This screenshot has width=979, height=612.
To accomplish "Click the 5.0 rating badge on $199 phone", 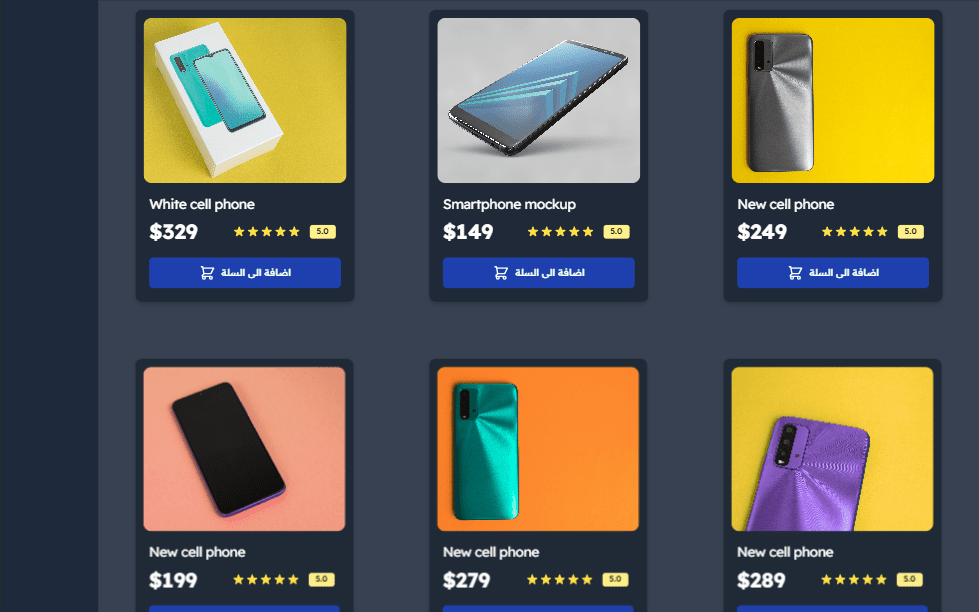I will pos(322,580).
